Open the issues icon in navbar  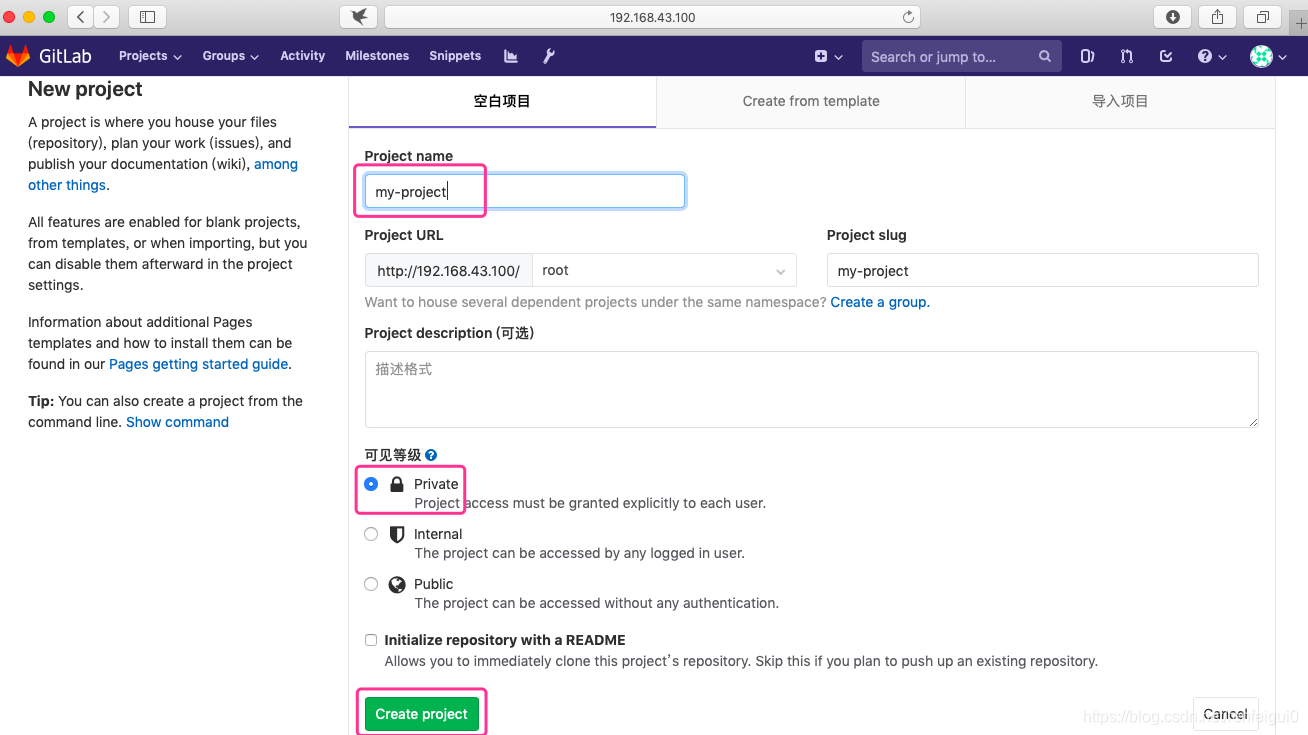click(x=1087, y=56)
